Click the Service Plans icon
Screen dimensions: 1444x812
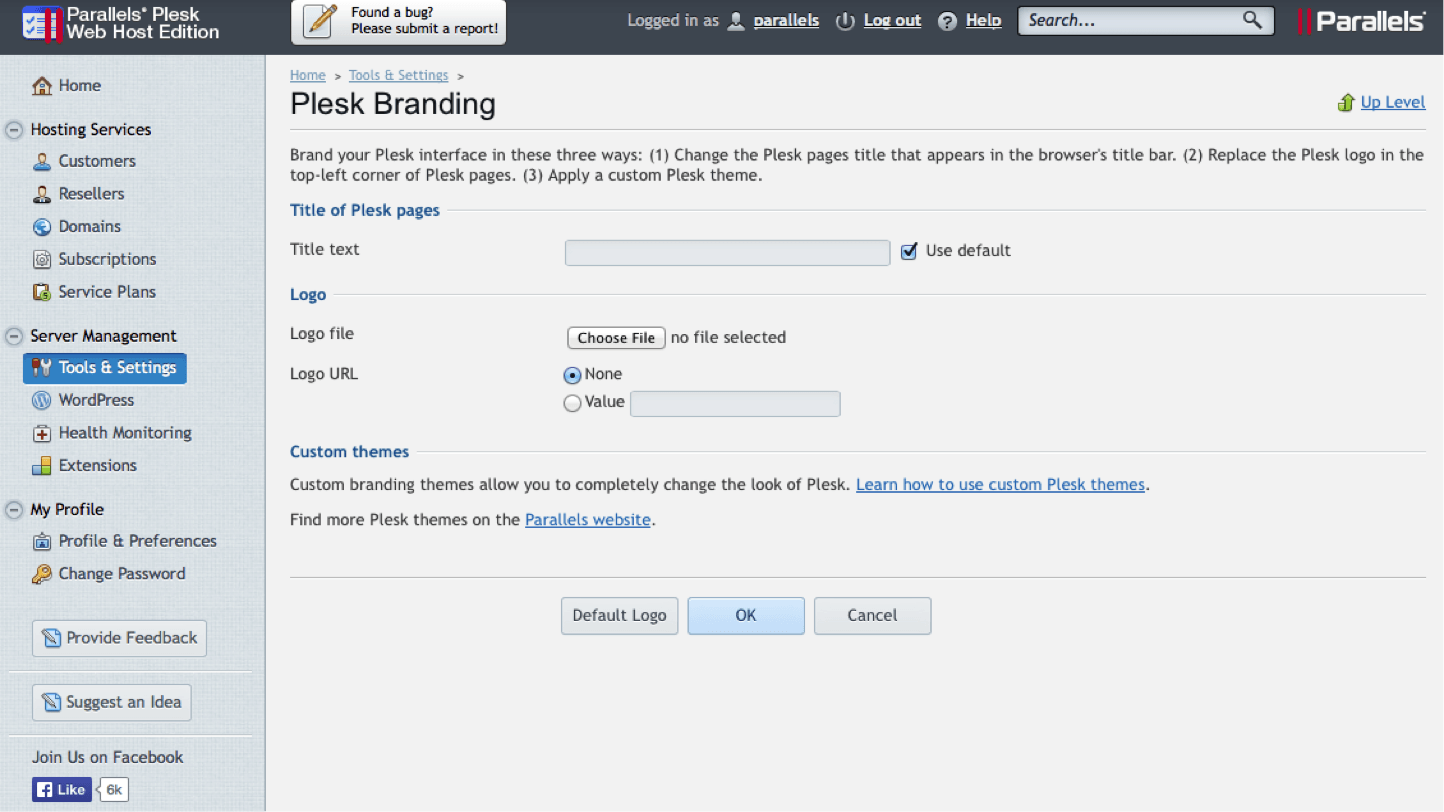(42, 292)
